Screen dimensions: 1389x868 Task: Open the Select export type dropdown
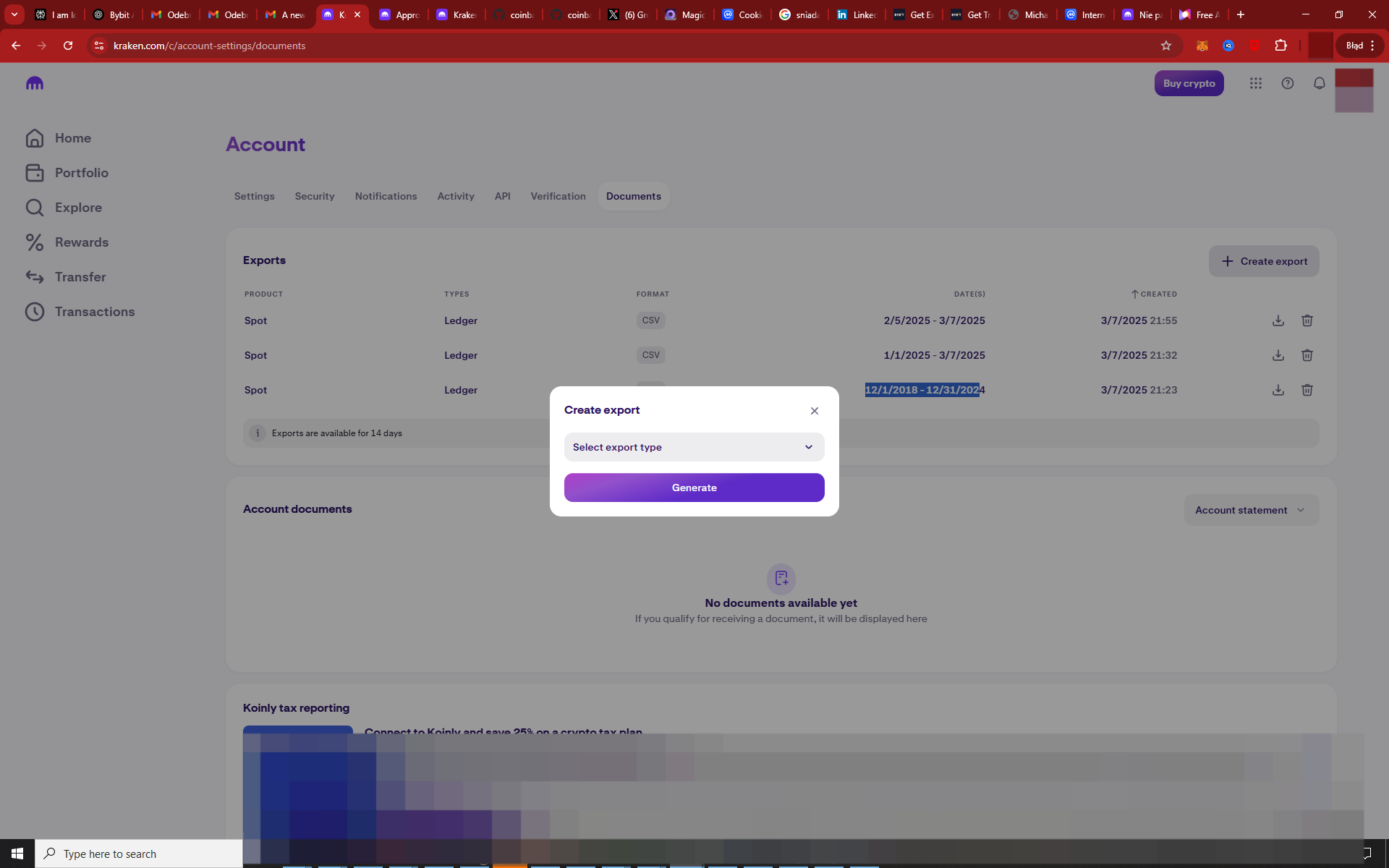(694, 447)
